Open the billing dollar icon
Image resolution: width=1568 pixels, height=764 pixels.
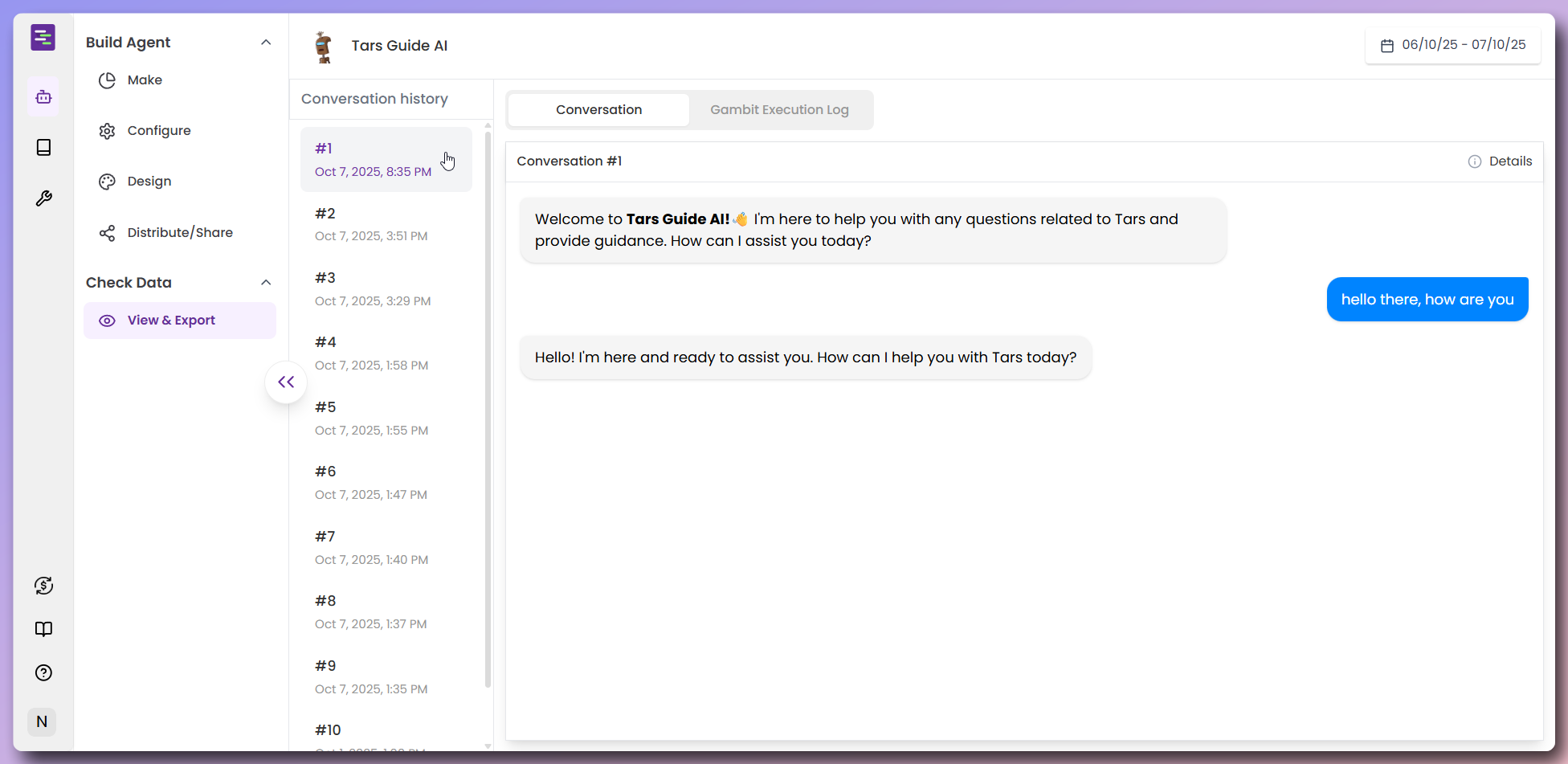[x=43, y=586]
